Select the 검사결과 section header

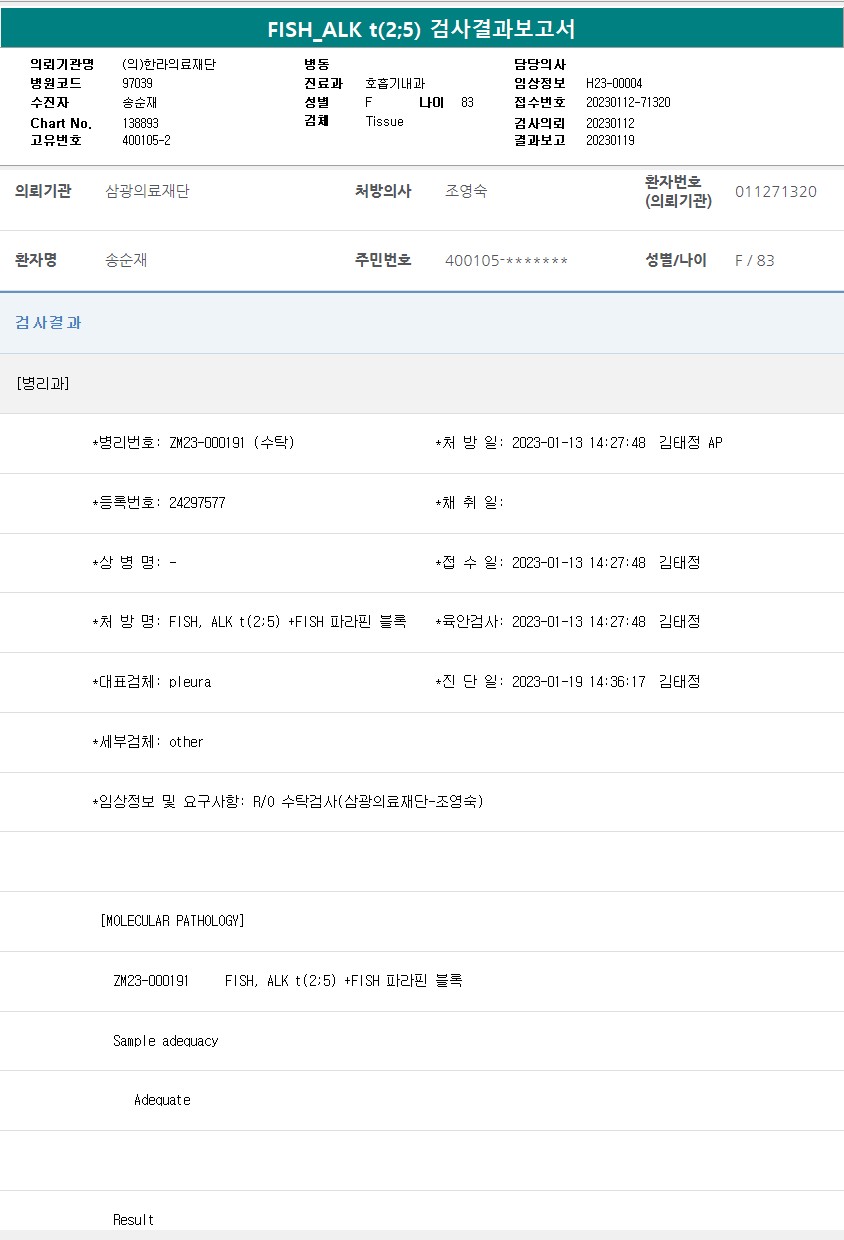coord(48,323)
